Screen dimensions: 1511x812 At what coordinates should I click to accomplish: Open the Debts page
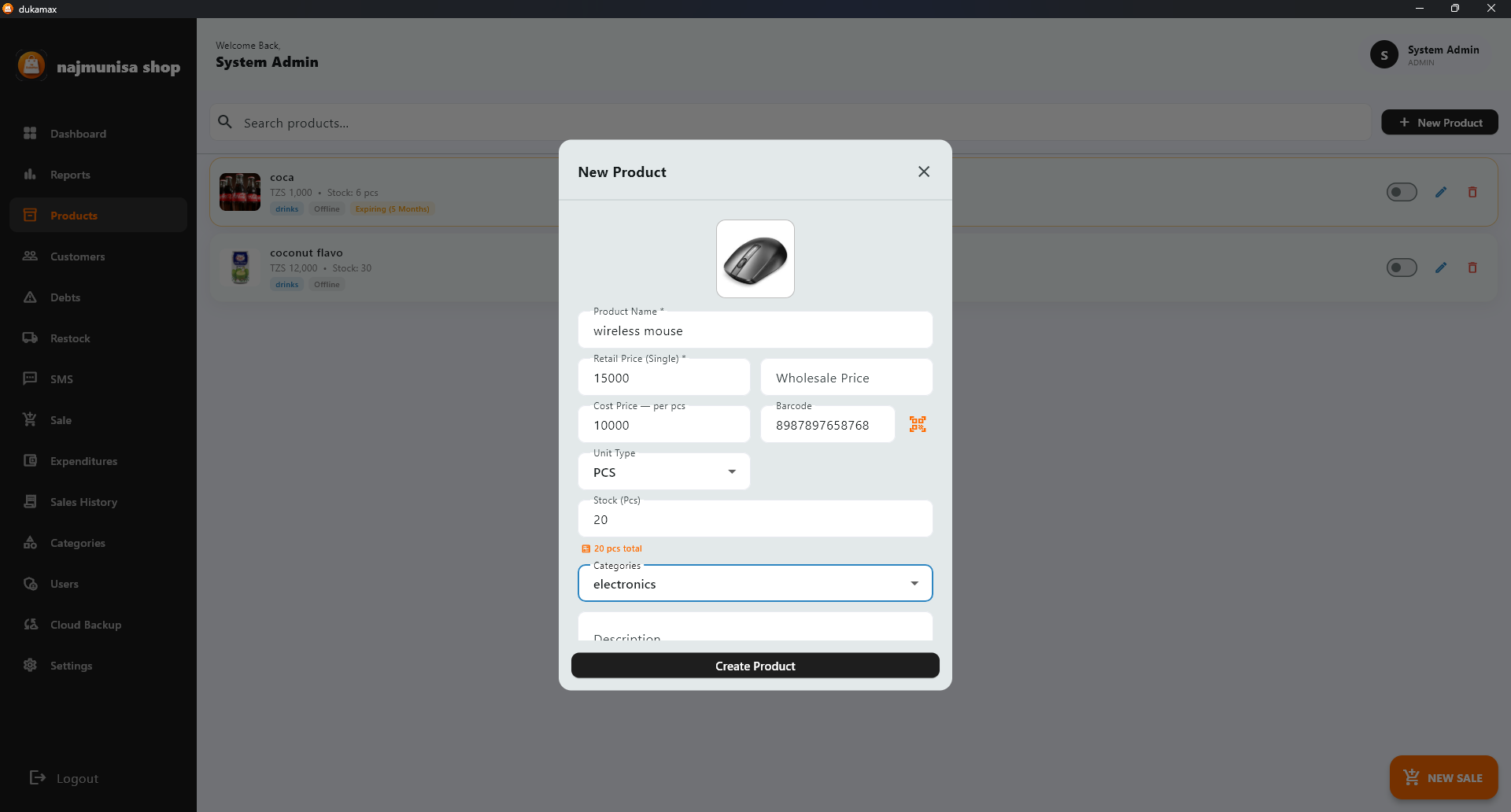coord(98,297)
